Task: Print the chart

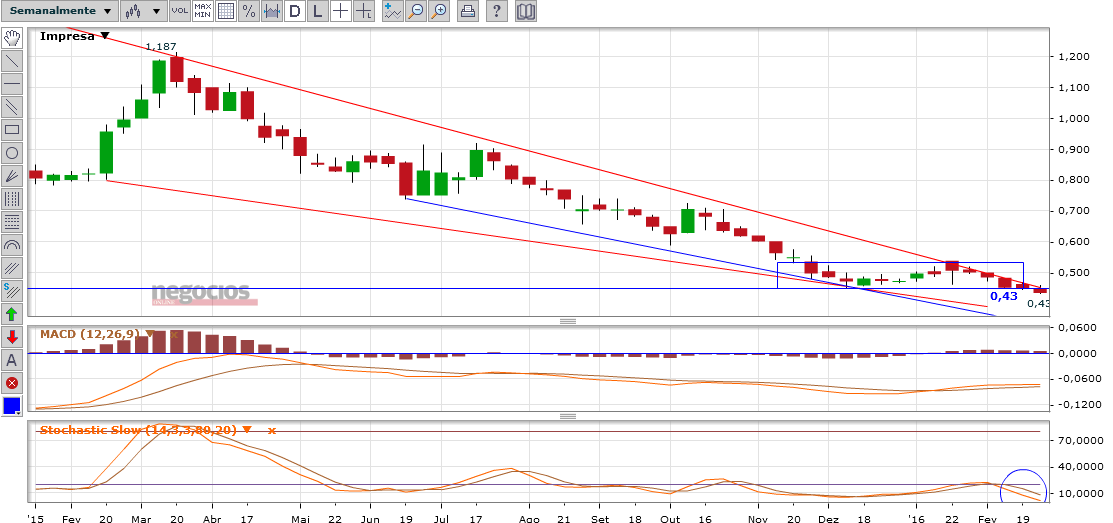Action: coord(468,11)
